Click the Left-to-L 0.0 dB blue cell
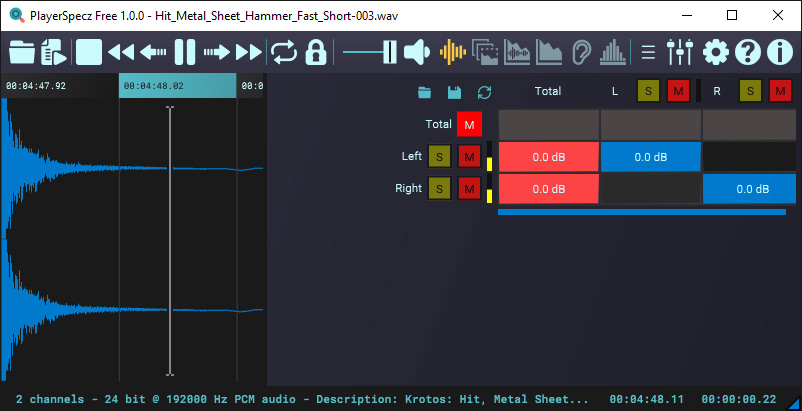Screen dimensions: 802x411 click(650, 157)
